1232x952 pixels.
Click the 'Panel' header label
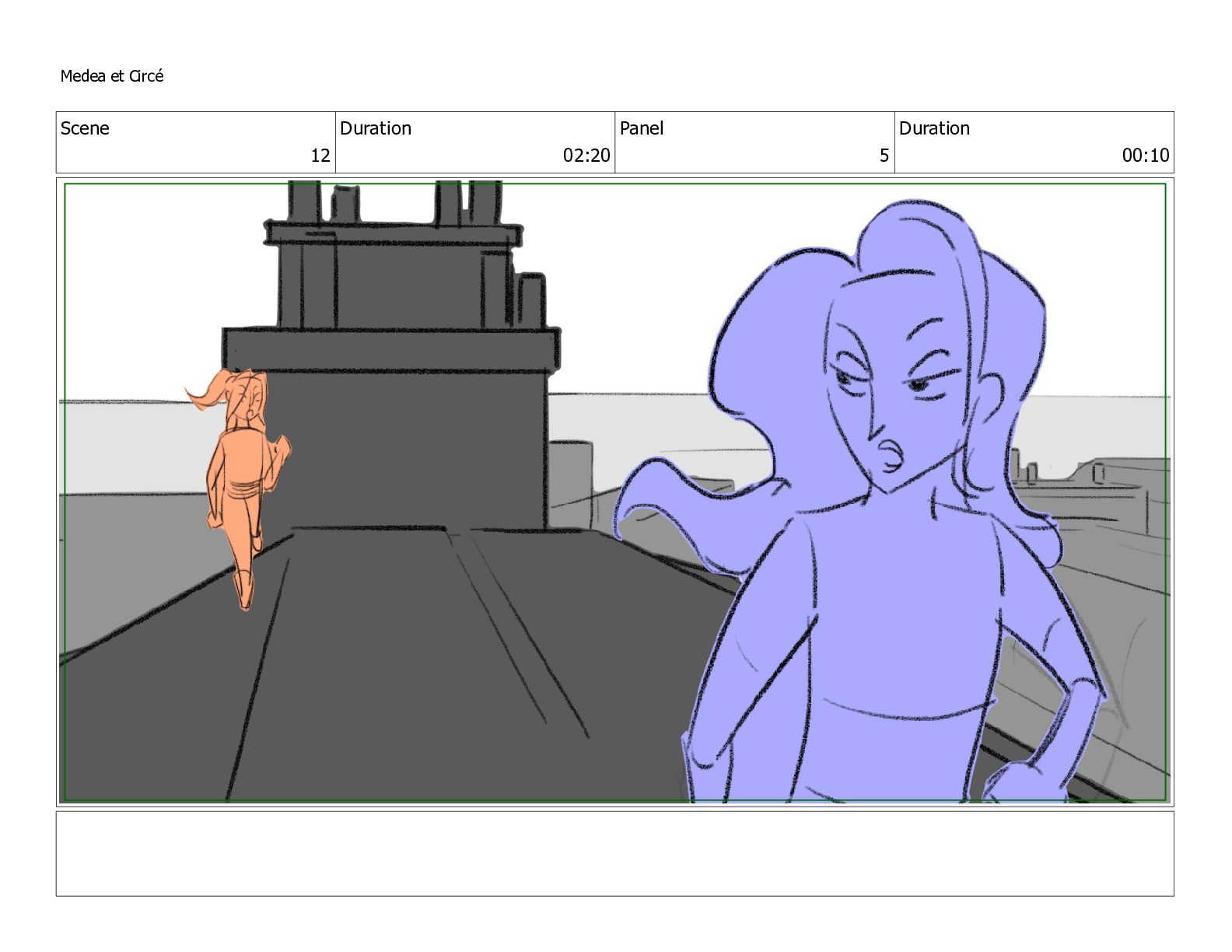click(642, 128)
